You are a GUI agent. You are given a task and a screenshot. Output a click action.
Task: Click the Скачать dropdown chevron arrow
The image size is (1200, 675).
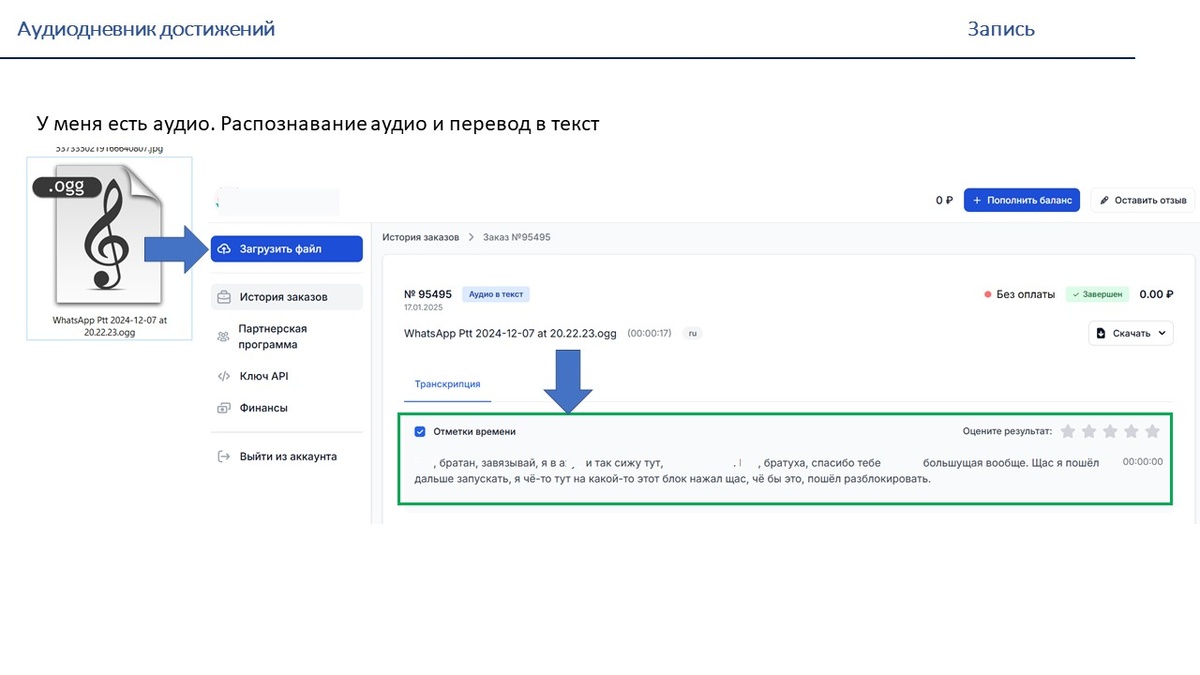coord(1162,333)
